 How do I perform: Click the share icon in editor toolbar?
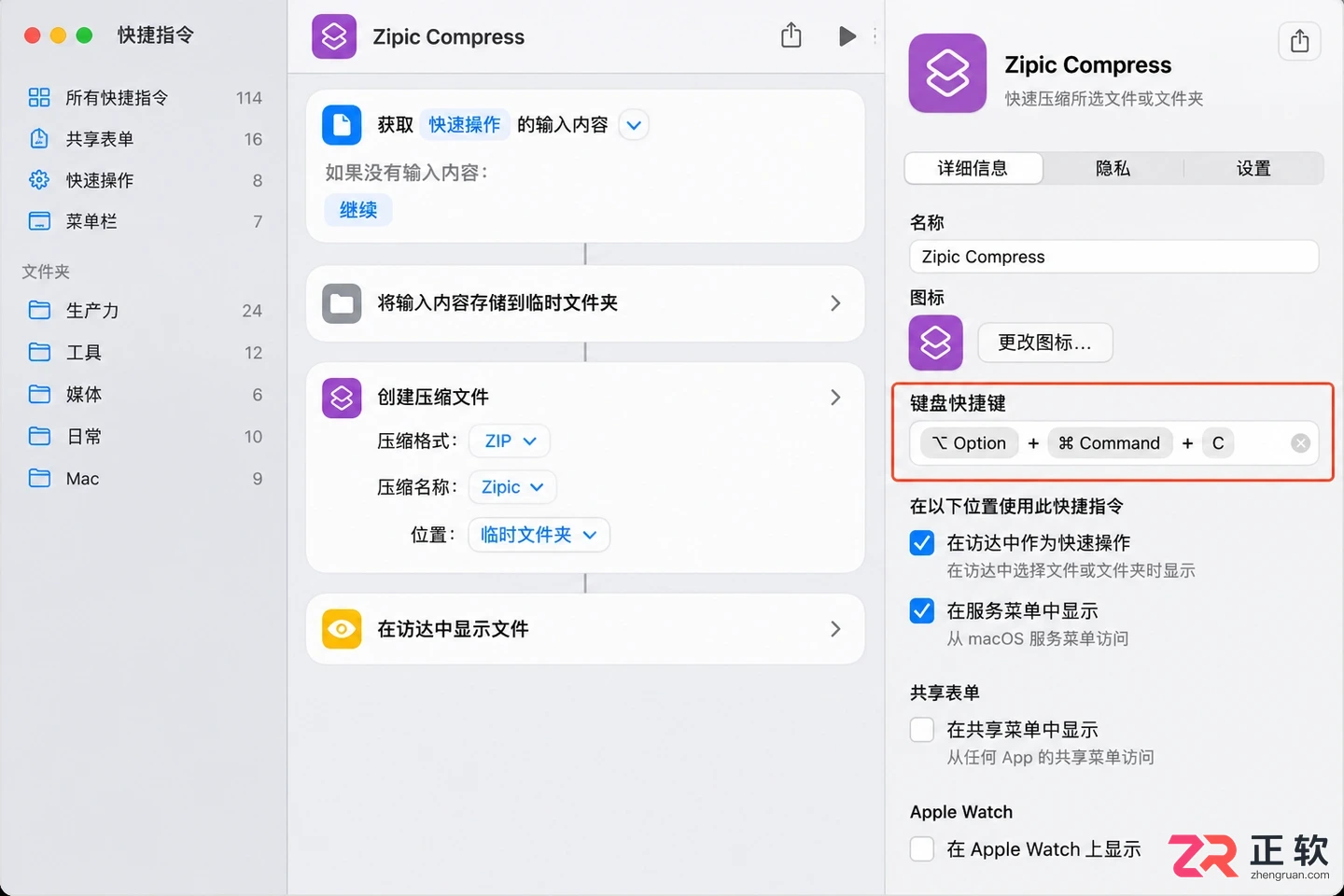point(791,35)
